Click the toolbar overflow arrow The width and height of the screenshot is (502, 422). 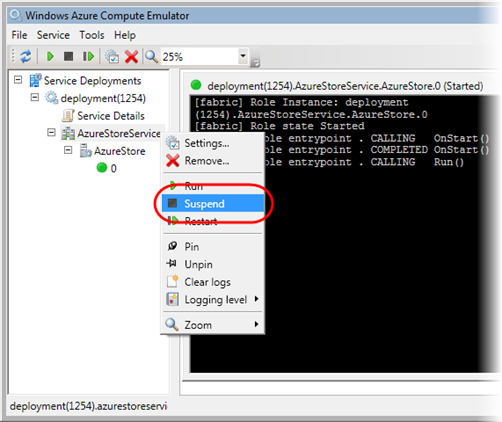(x=255, y=62)
